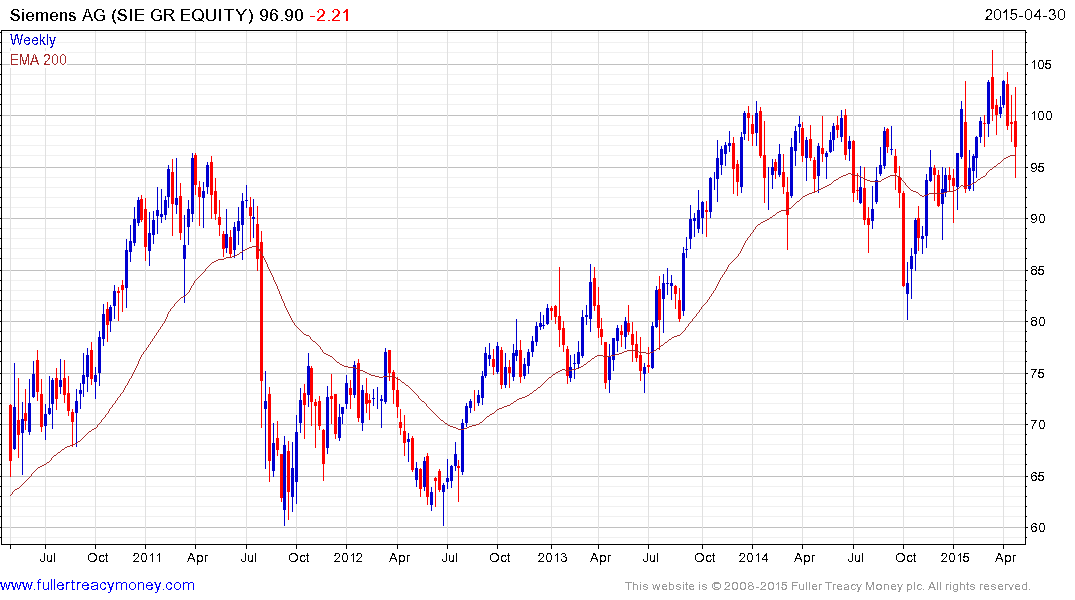Click the 105 price axis label
1075x600 pixels.
(1041, 64)
